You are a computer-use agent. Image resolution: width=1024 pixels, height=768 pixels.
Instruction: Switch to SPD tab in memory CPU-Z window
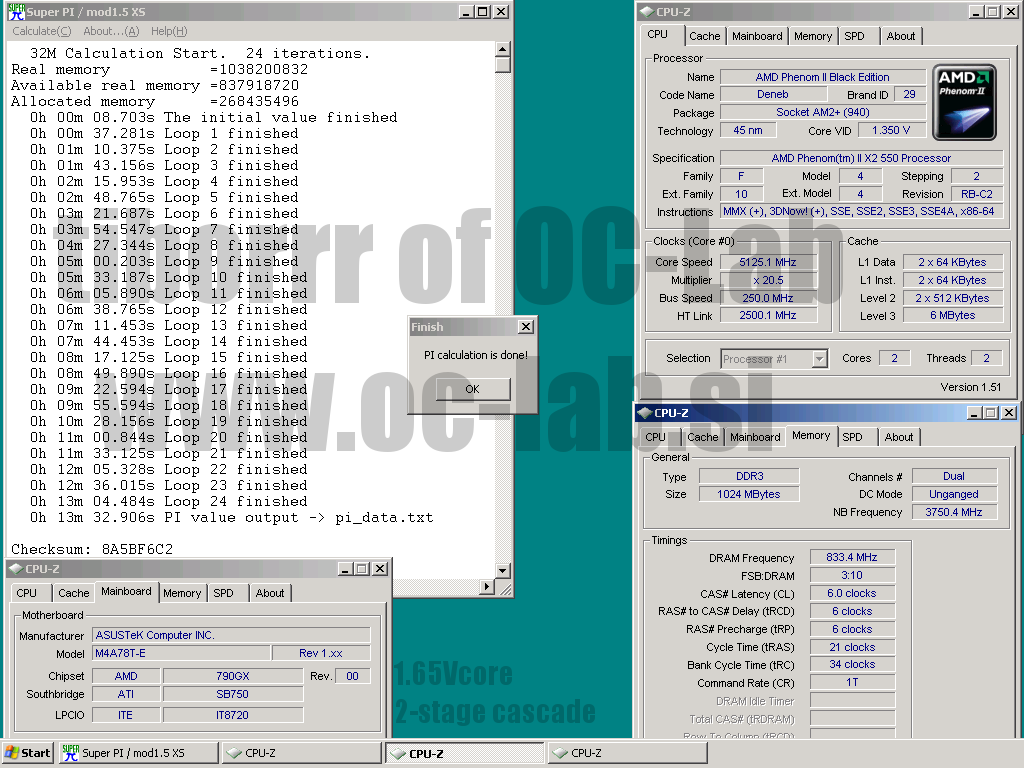coord(852,437)
